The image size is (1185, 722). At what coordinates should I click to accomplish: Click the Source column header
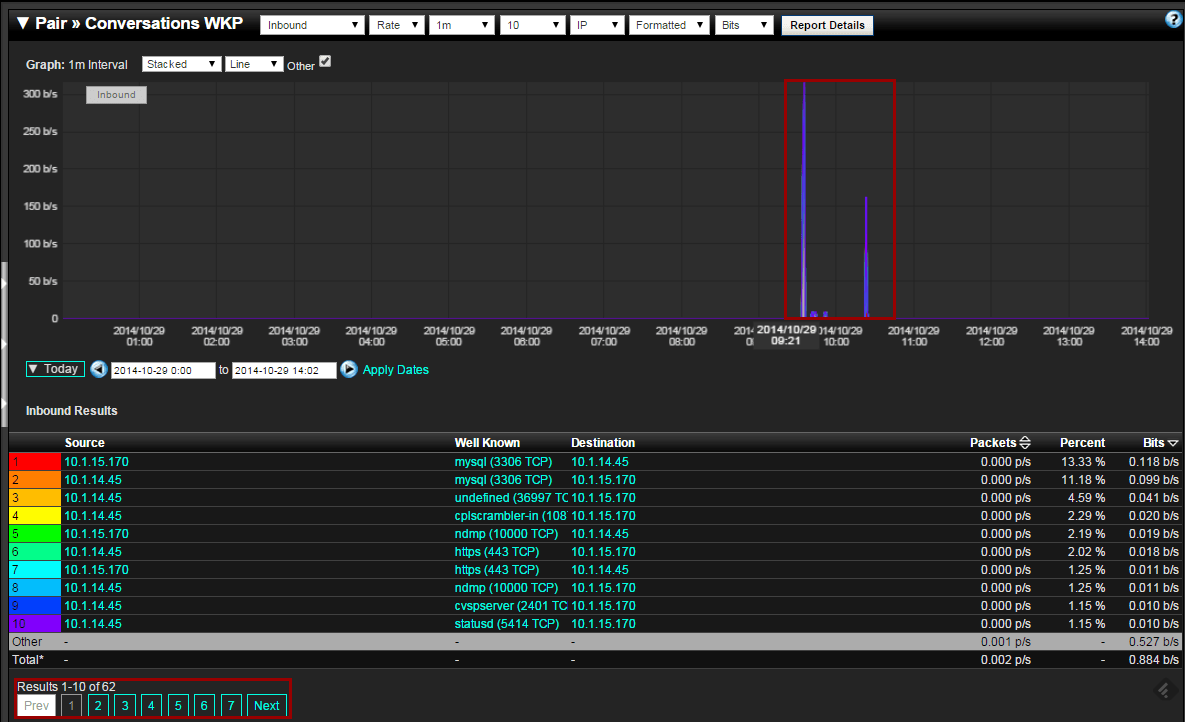pos(85,443)
